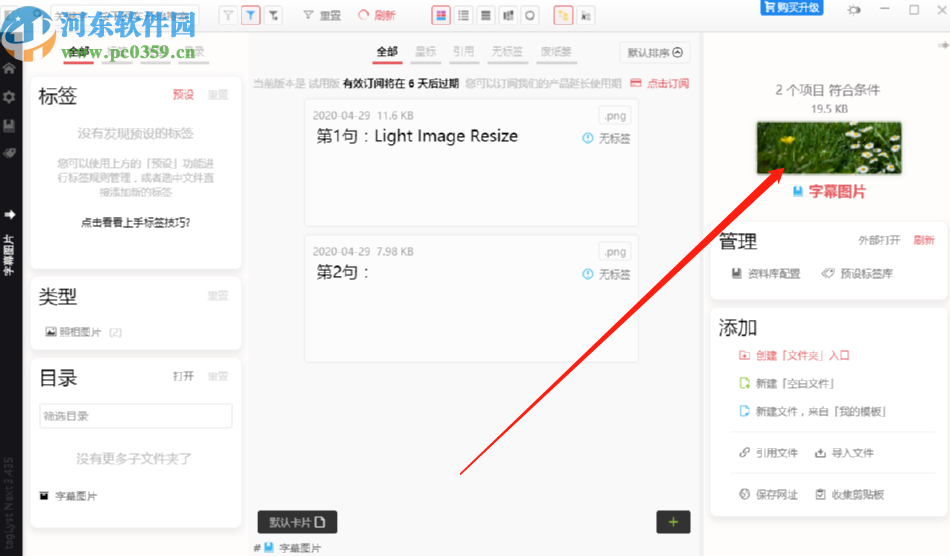Viewport: 950px width, 556px height.
Task: Open externally with the 外部打开 link
Action: pyautogui.click(x=879, y=240)
